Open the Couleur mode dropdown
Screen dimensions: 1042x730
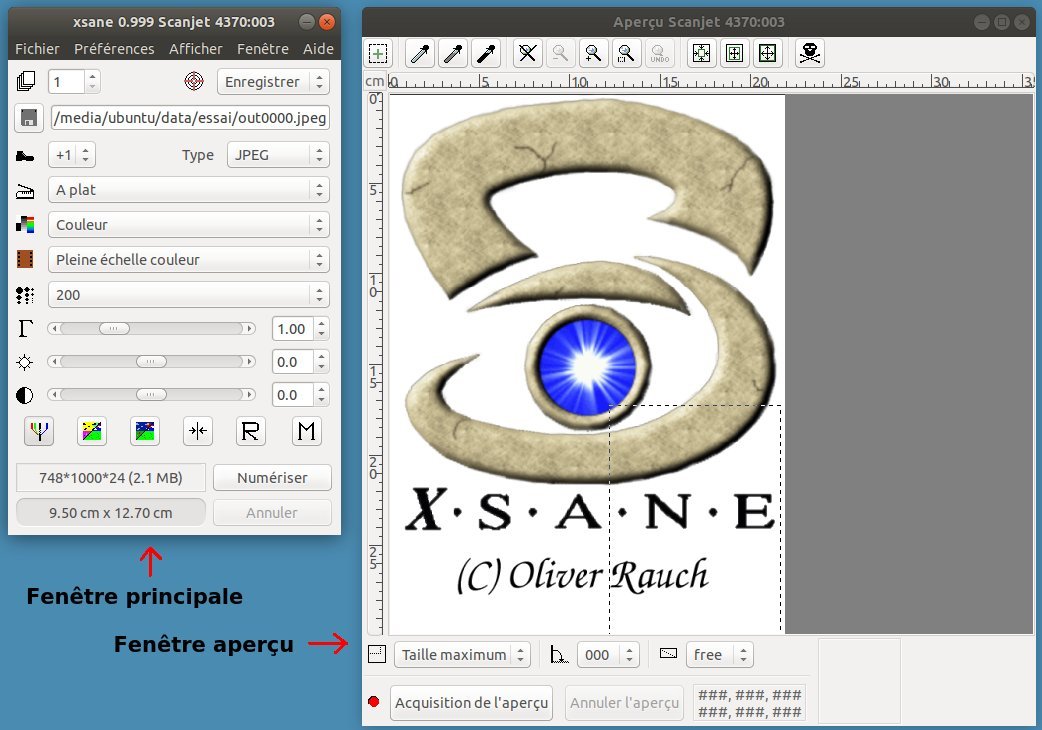click(189, 225)
